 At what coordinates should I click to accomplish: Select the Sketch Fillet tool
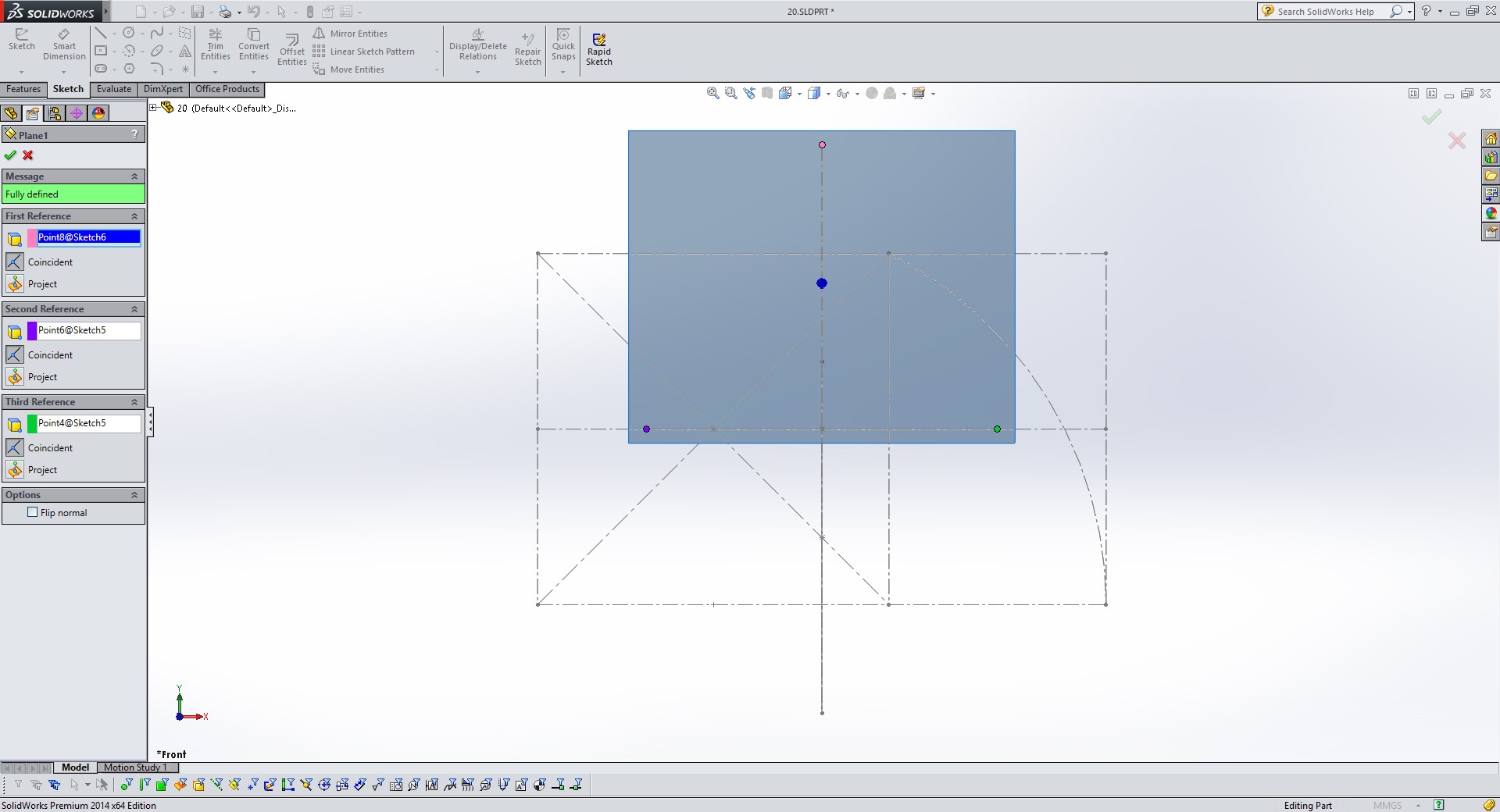click(157, 69)
